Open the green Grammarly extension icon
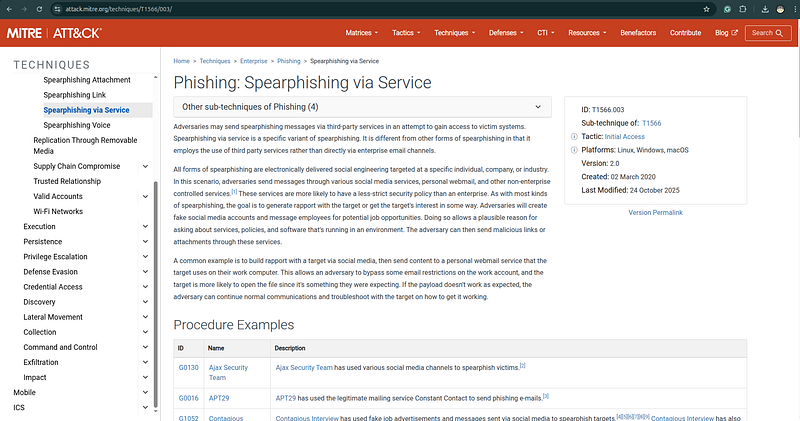Viewport: 800px width, 421px height. (728, 9)
